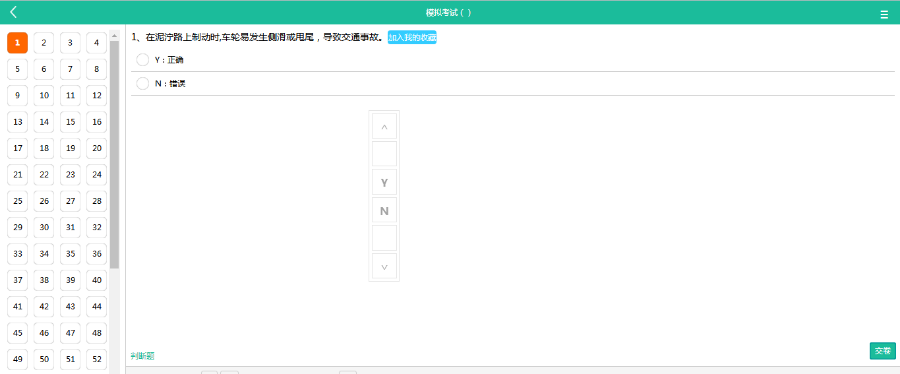
Task: Jump to question 7
Action: (x=70, y=69)
